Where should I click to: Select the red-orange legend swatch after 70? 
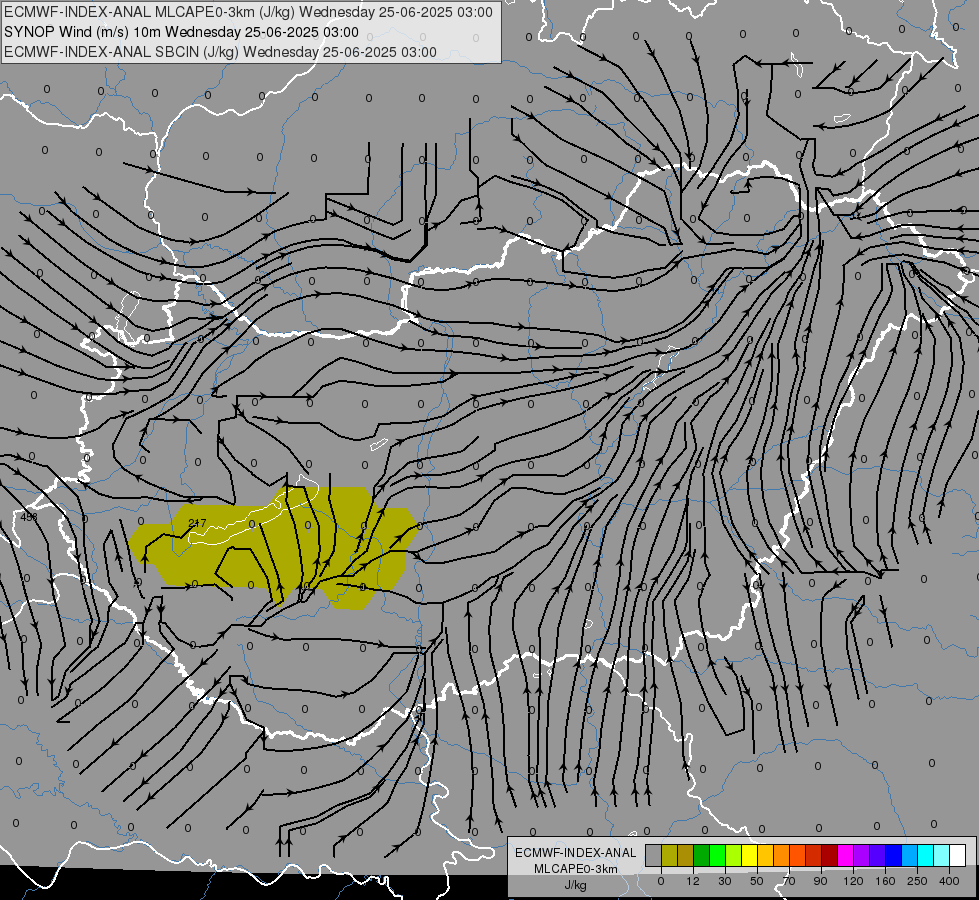[797, 855]
